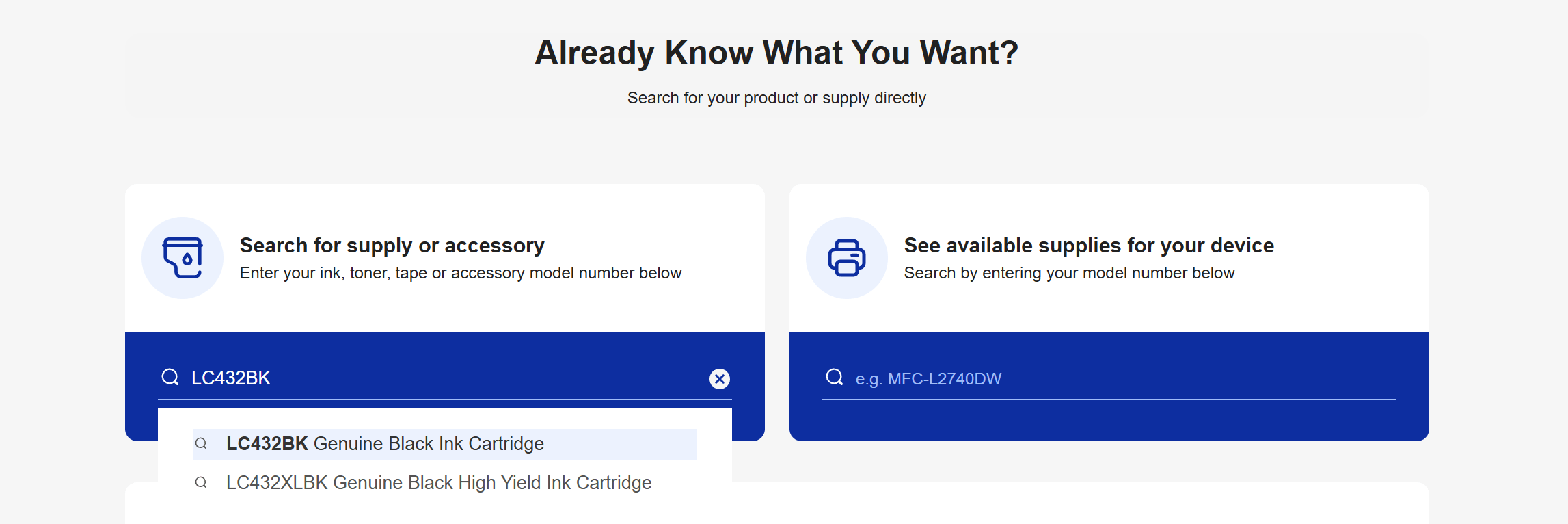Clear the supply search field text
Viewport: 1568px width, 524px height.
click(719, 378)
